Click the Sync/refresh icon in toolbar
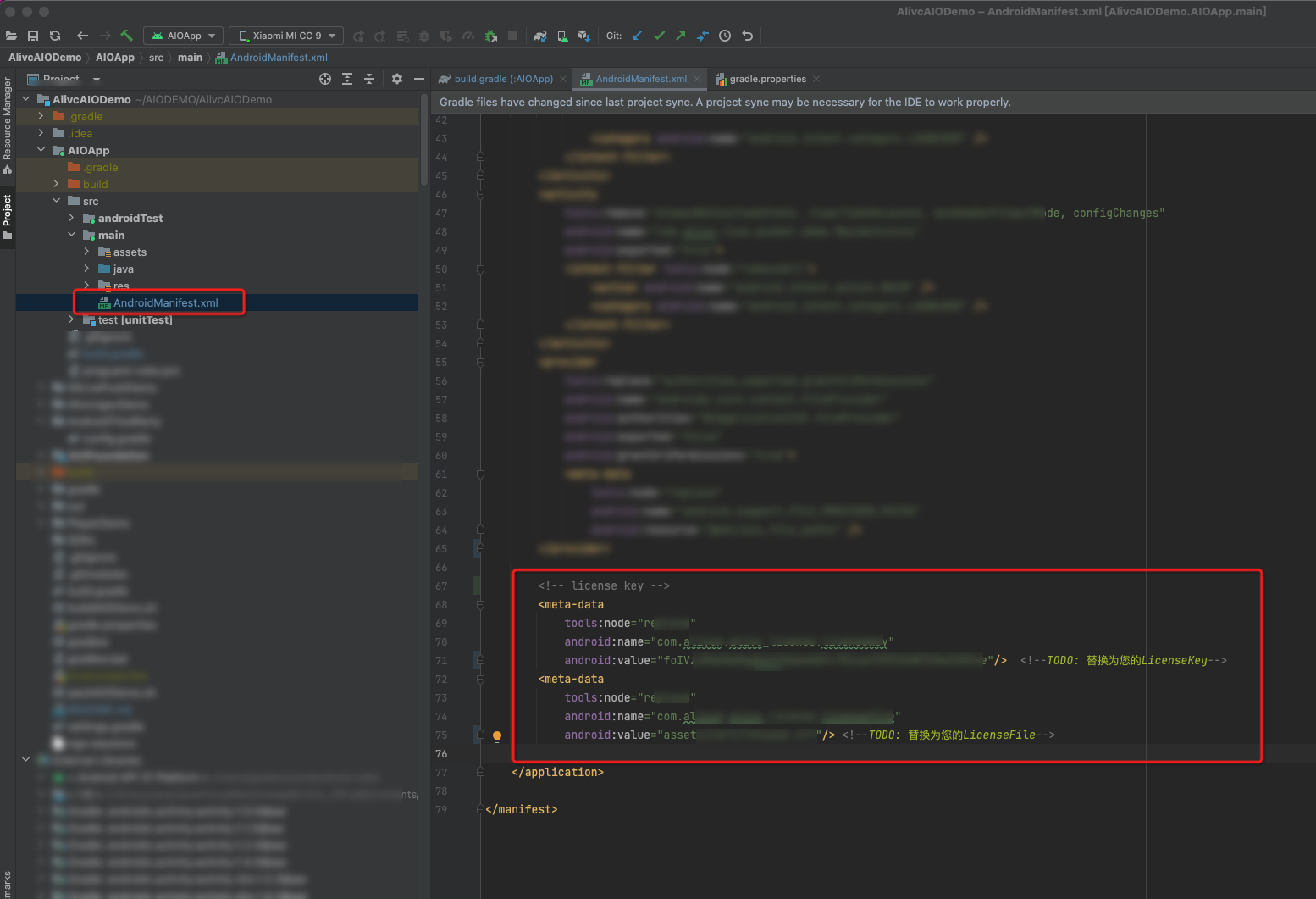The image size is (1316, 899). pos(55,36)
